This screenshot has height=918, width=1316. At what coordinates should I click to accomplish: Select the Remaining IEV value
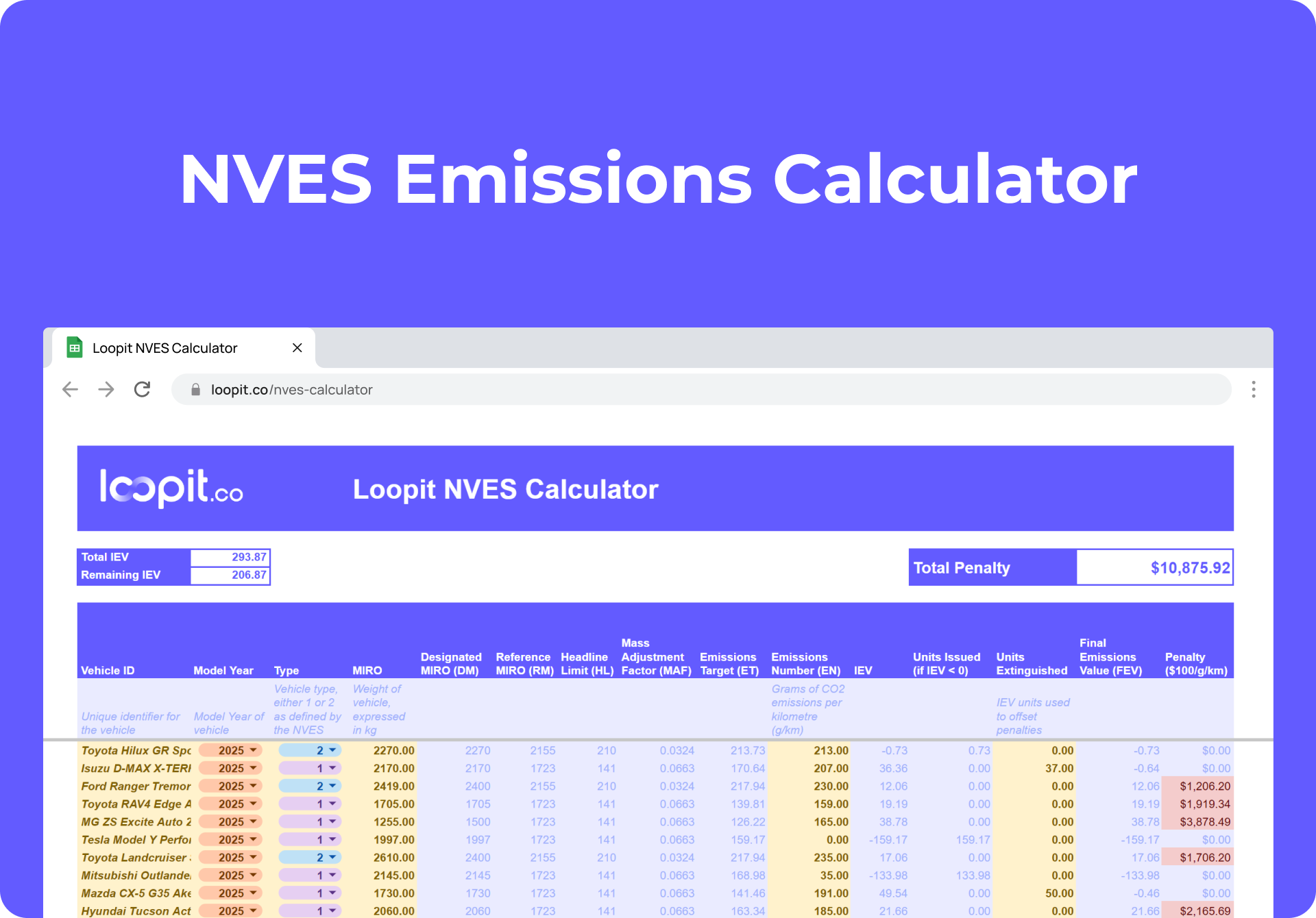point(231,575)
